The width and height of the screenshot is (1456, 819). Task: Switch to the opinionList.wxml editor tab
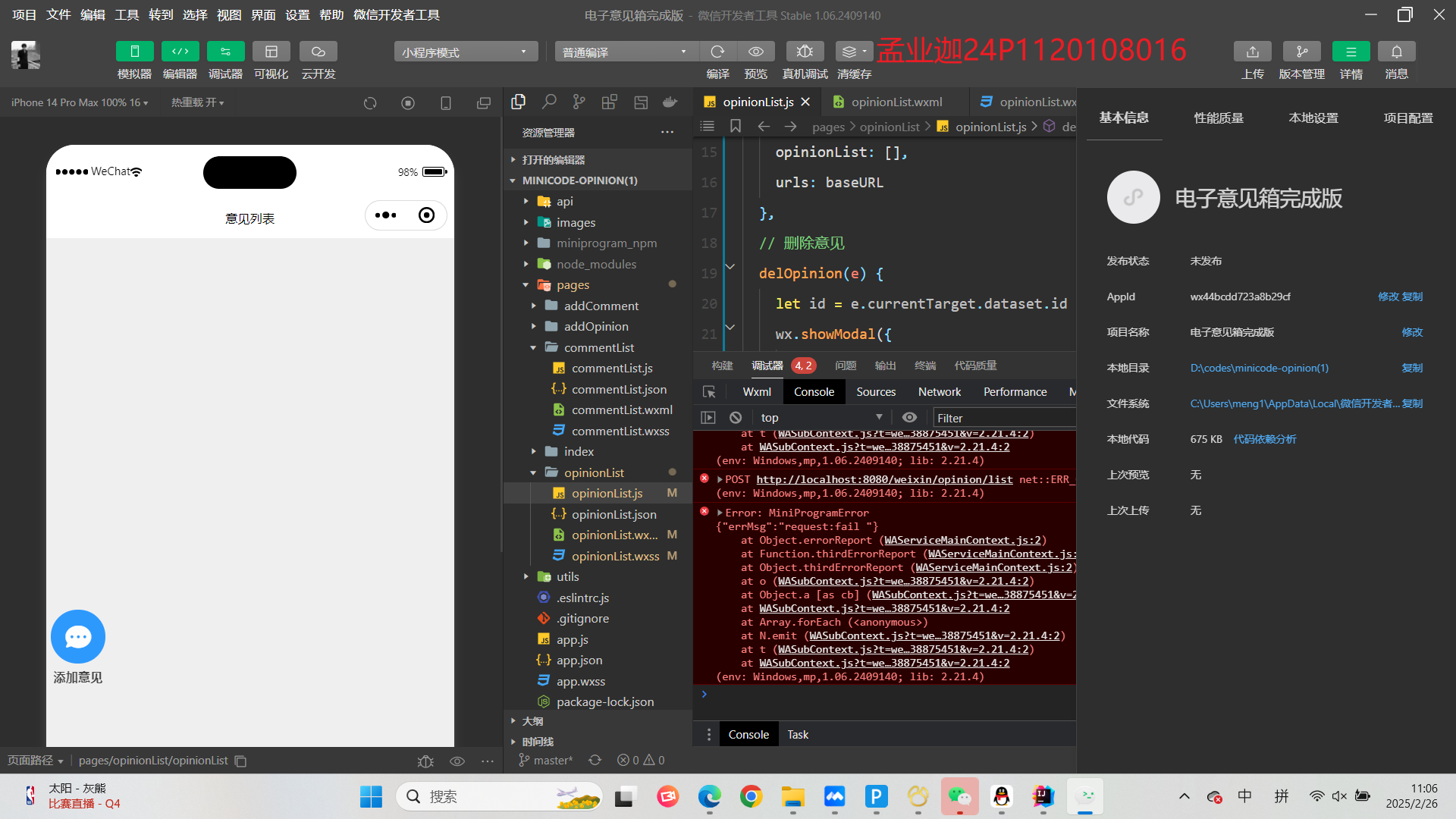coord(895,102)
